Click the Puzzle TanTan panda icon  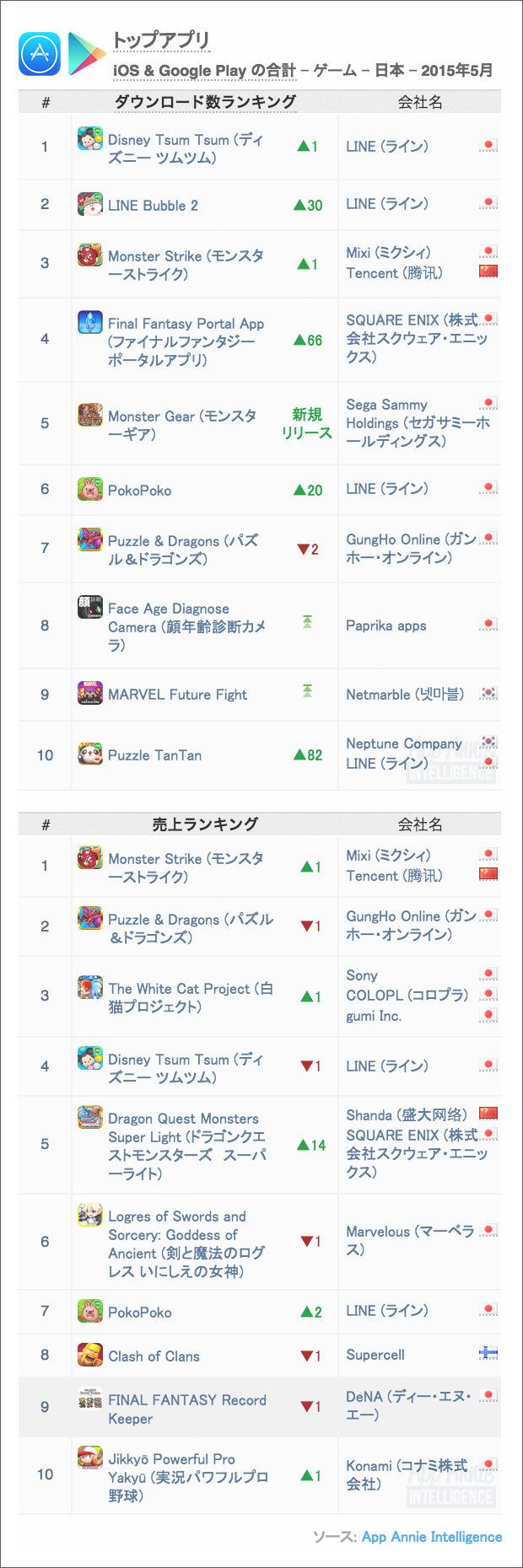(x=90, y=754)
